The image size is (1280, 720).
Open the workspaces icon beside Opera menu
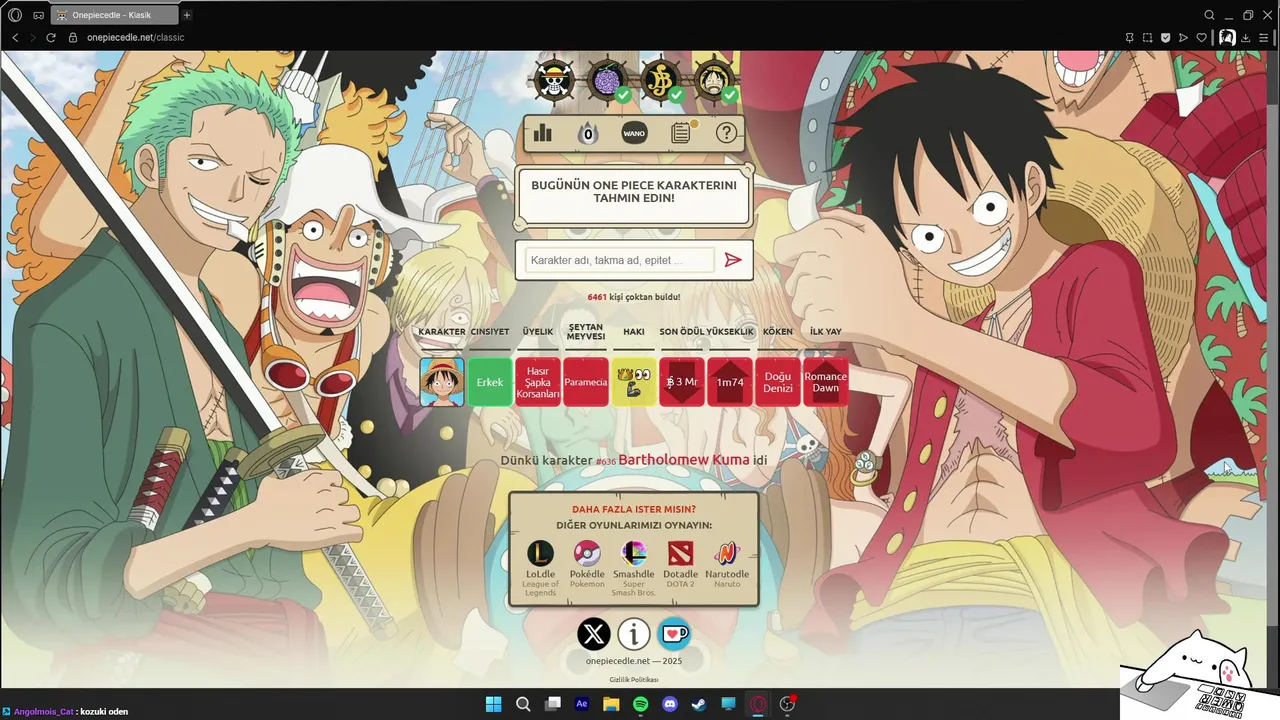point(38,15)
